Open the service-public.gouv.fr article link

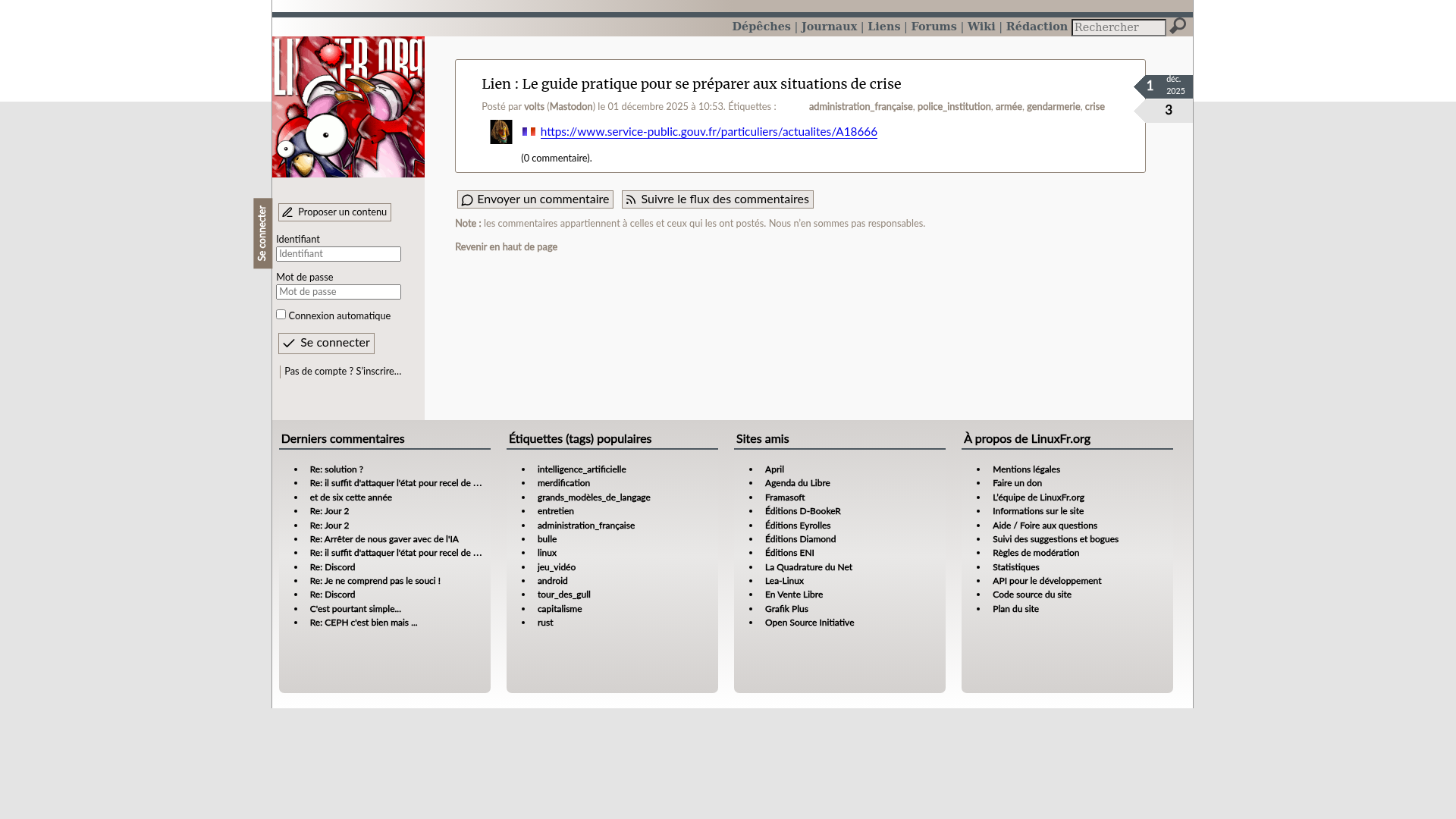pos(708,132)
